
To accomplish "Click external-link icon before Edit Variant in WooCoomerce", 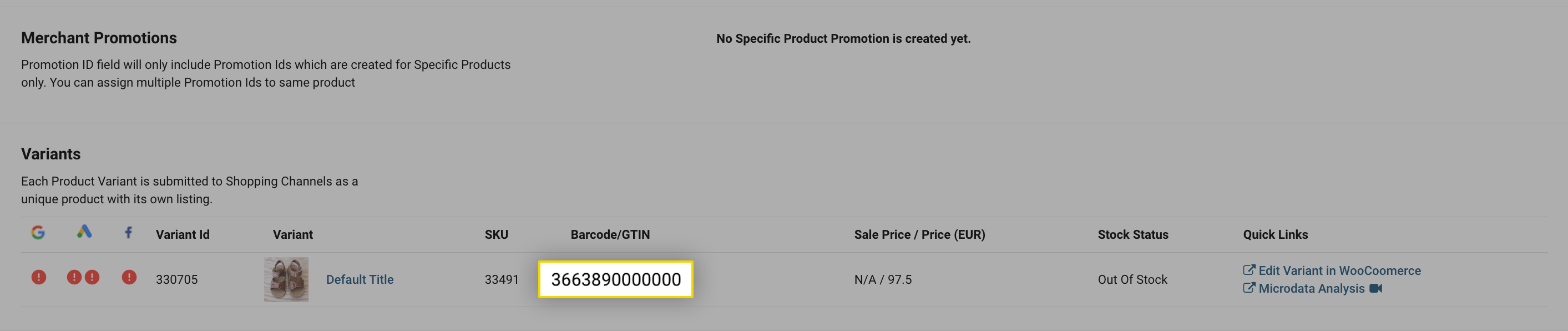I will click(1248, 270).
